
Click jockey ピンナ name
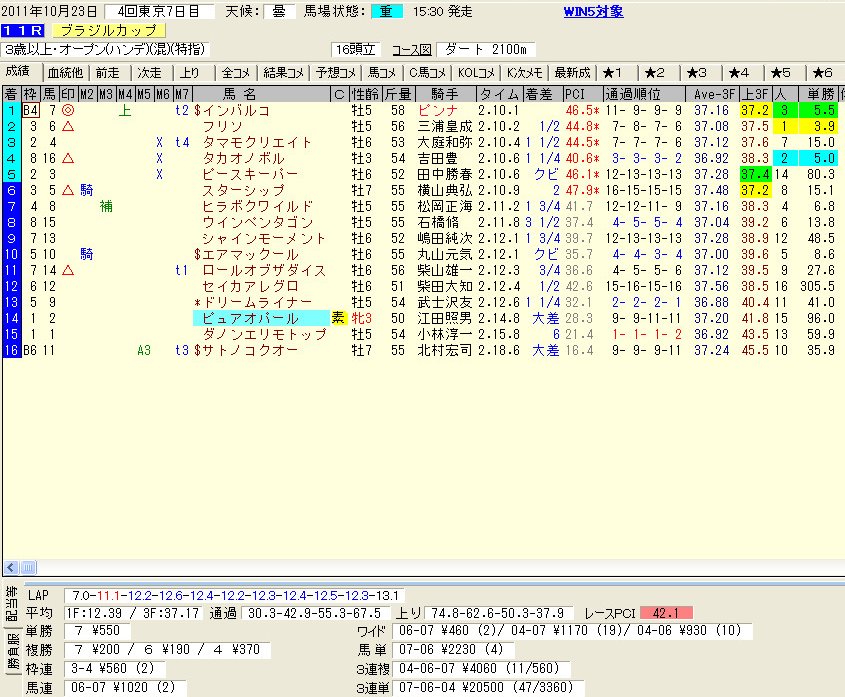tap(438, 111)
